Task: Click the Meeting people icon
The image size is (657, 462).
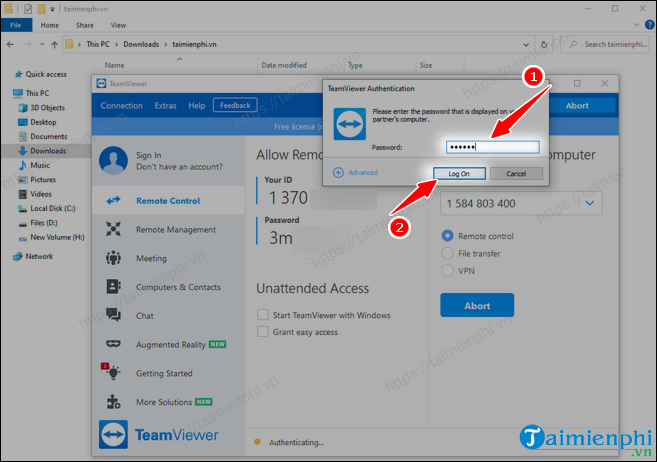Action: pos(113,258)
